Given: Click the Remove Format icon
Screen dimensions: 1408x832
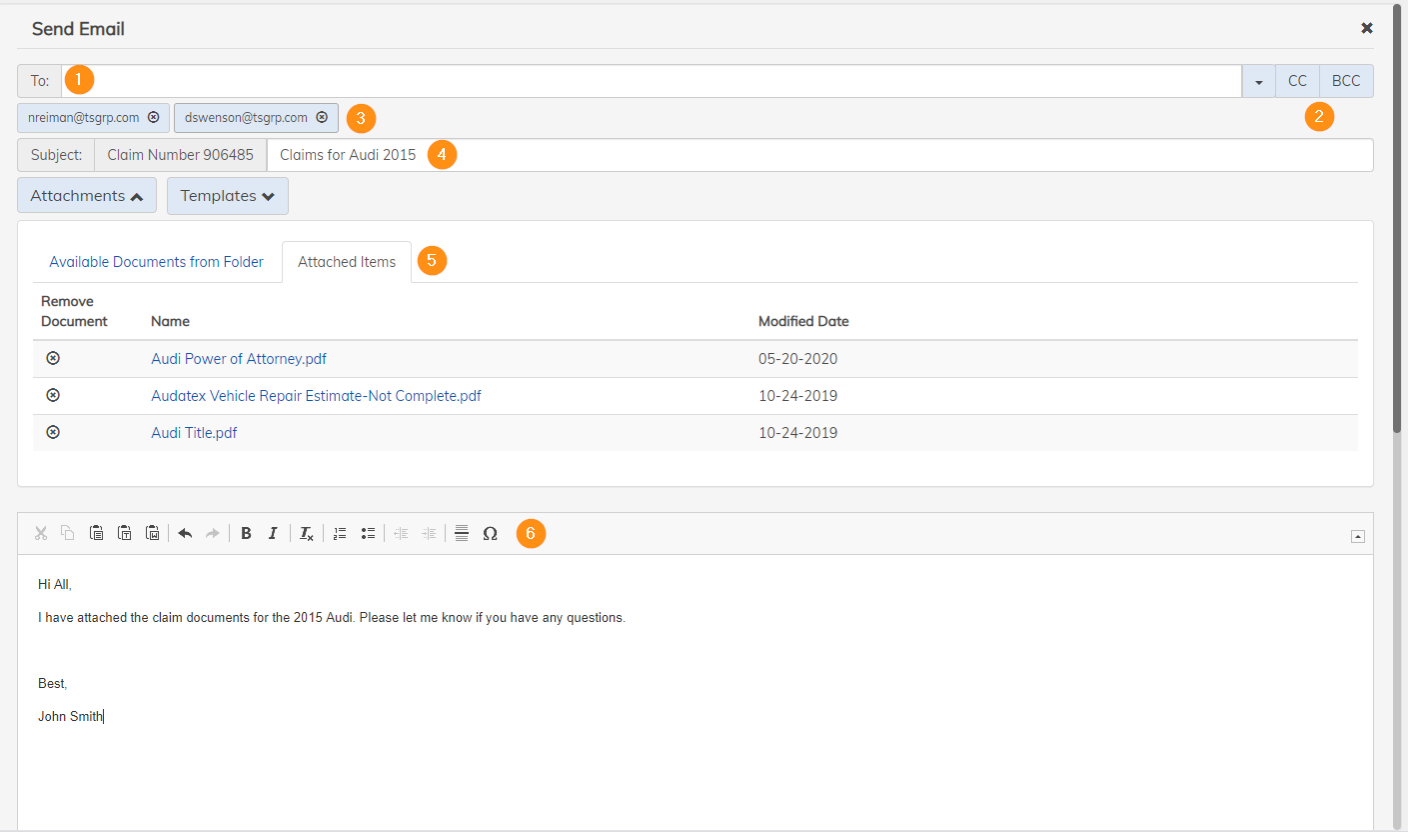Looking at the screenshot, I should [307, 534].
